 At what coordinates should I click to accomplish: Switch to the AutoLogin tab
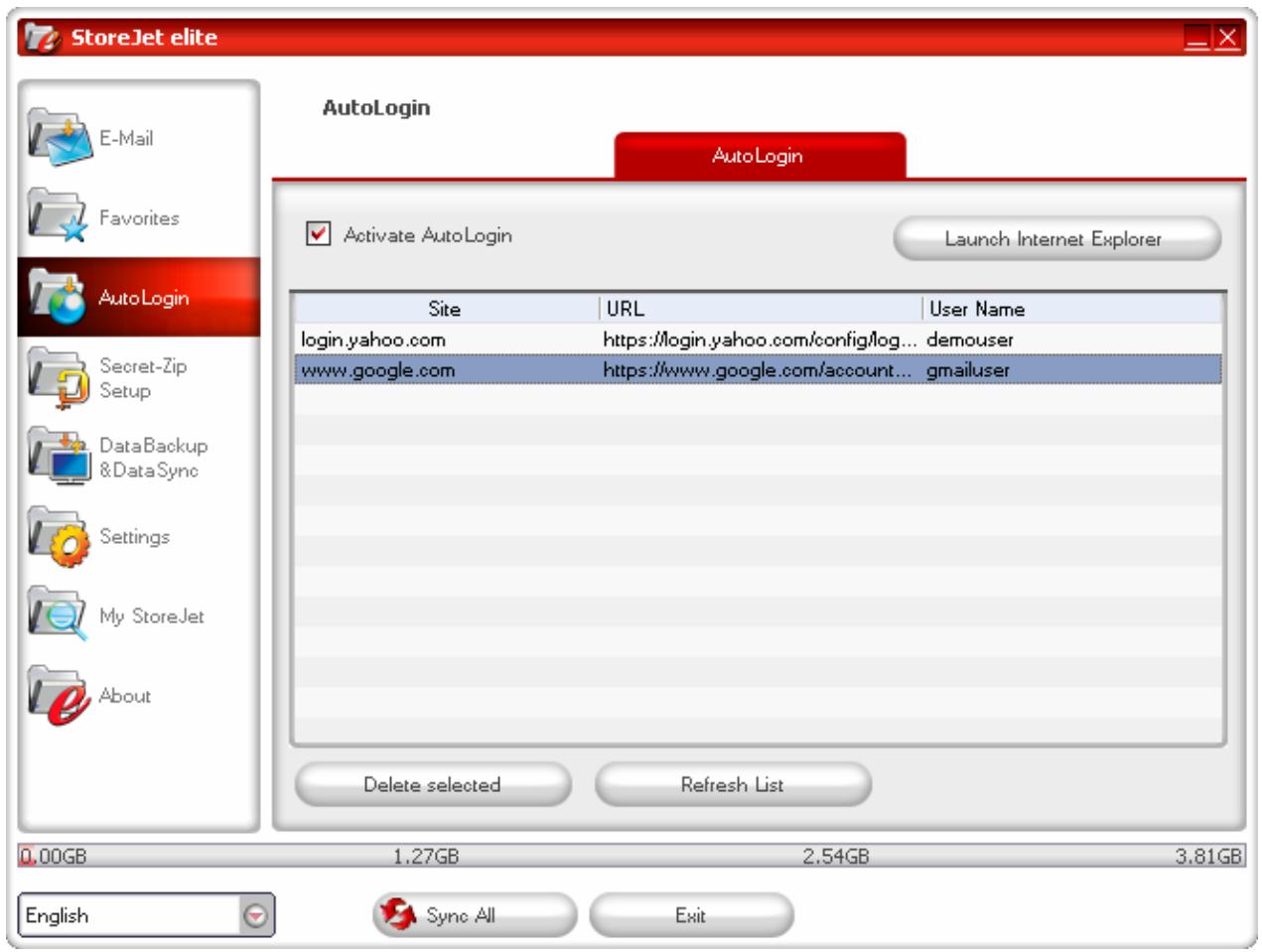(760, 155)
